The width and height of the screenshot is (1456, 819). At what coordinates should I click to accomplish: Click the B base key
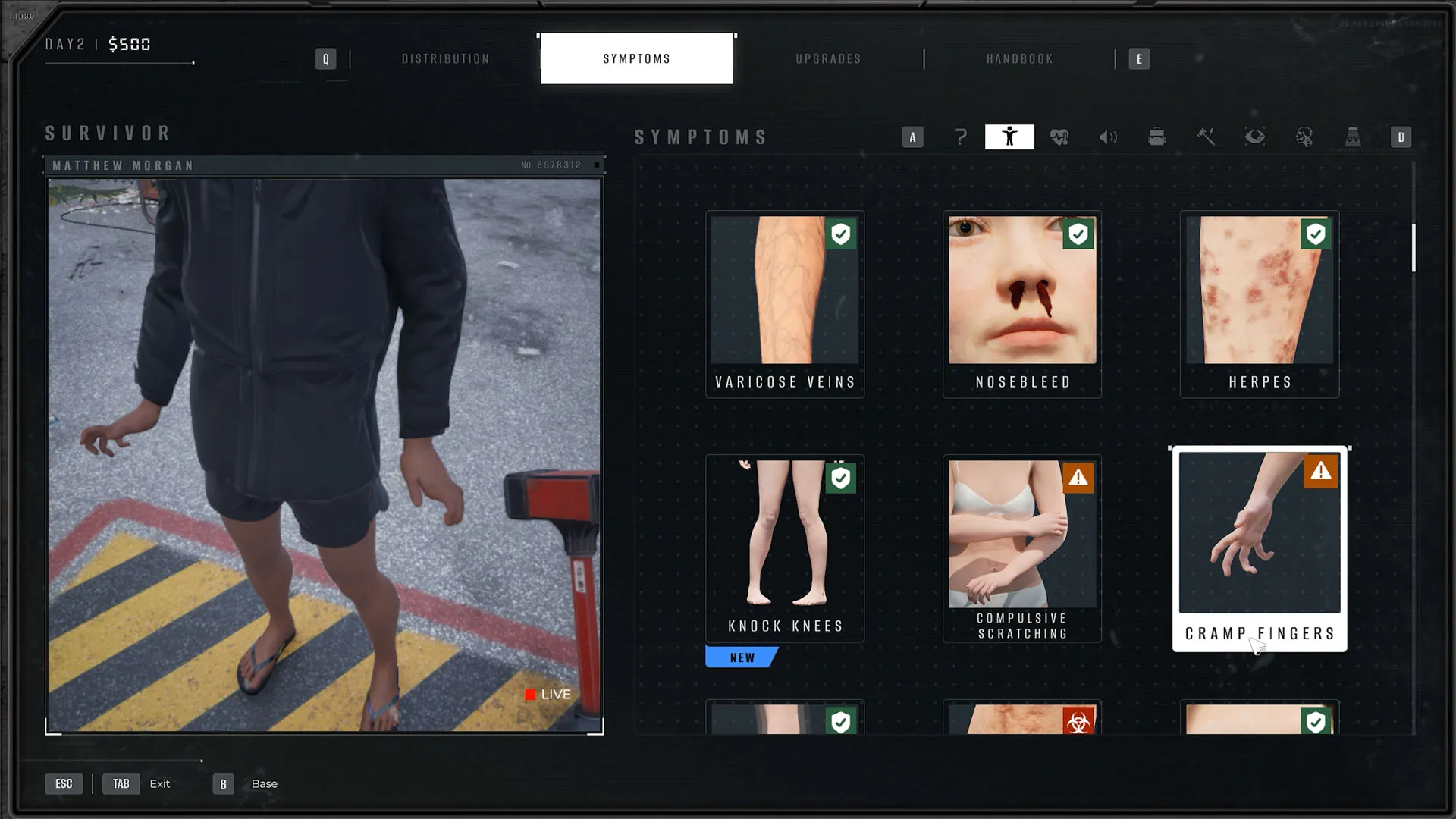[223, 783]
